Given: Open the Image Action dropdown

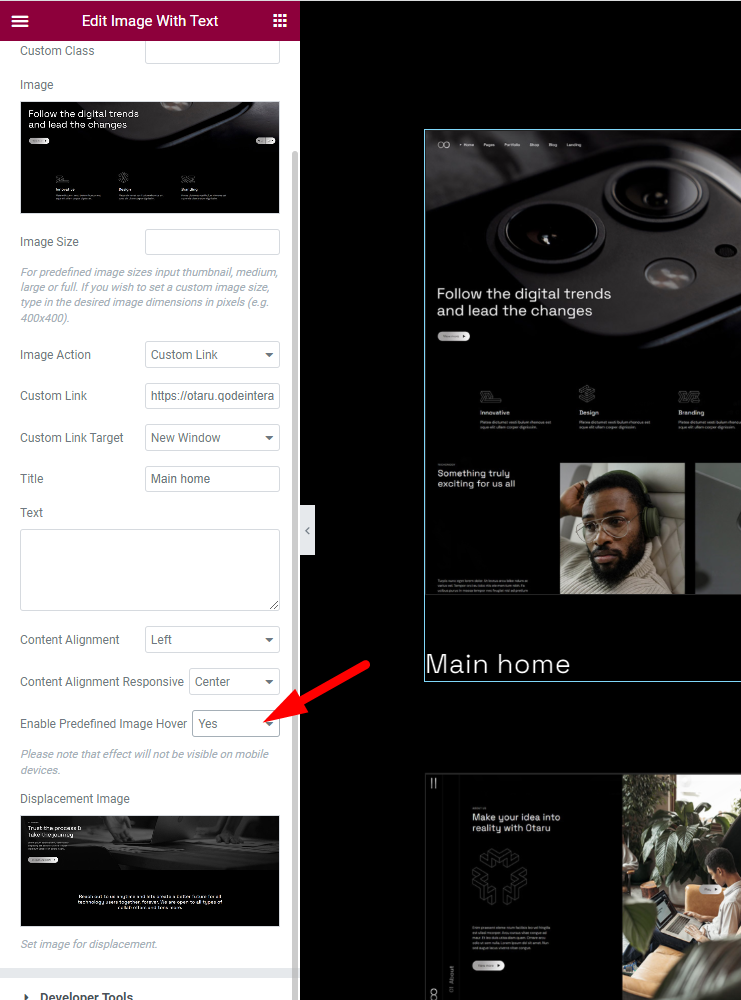Looking at the screenshot, I should point(212,355).
